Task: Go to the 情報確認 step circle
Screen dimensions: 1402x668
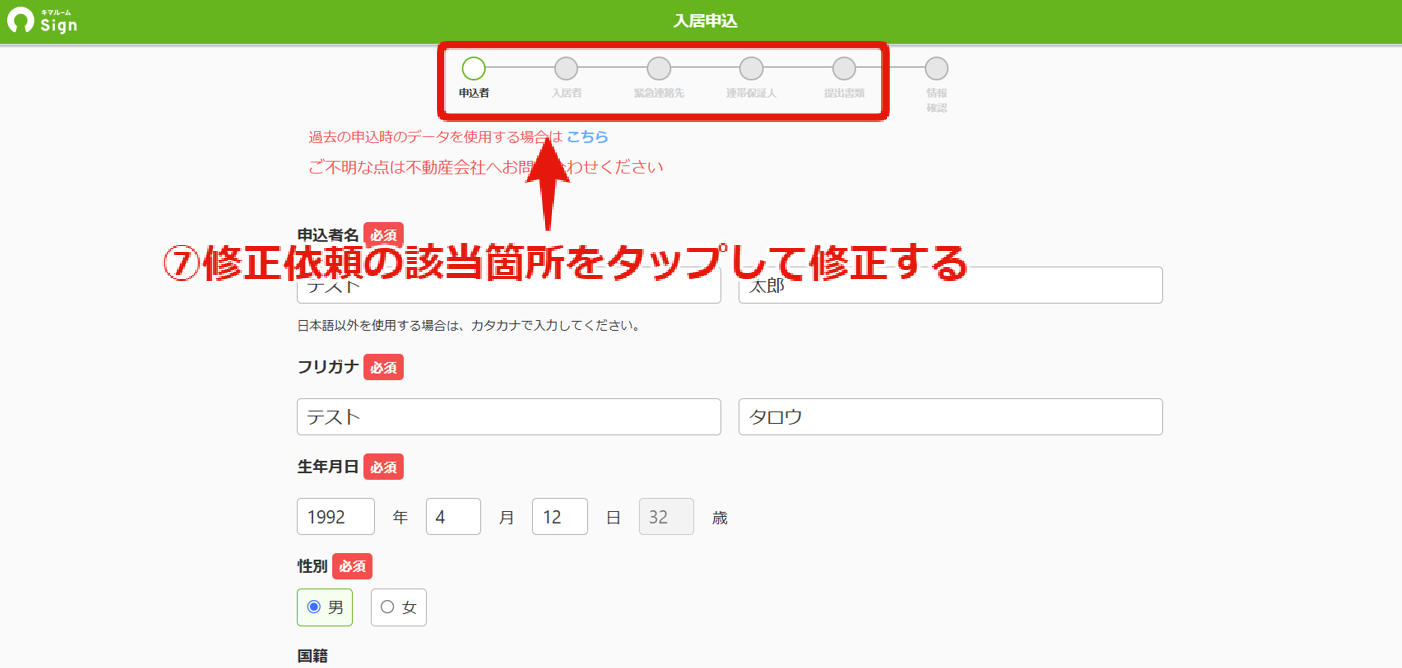Action: (x=936, y=68)
